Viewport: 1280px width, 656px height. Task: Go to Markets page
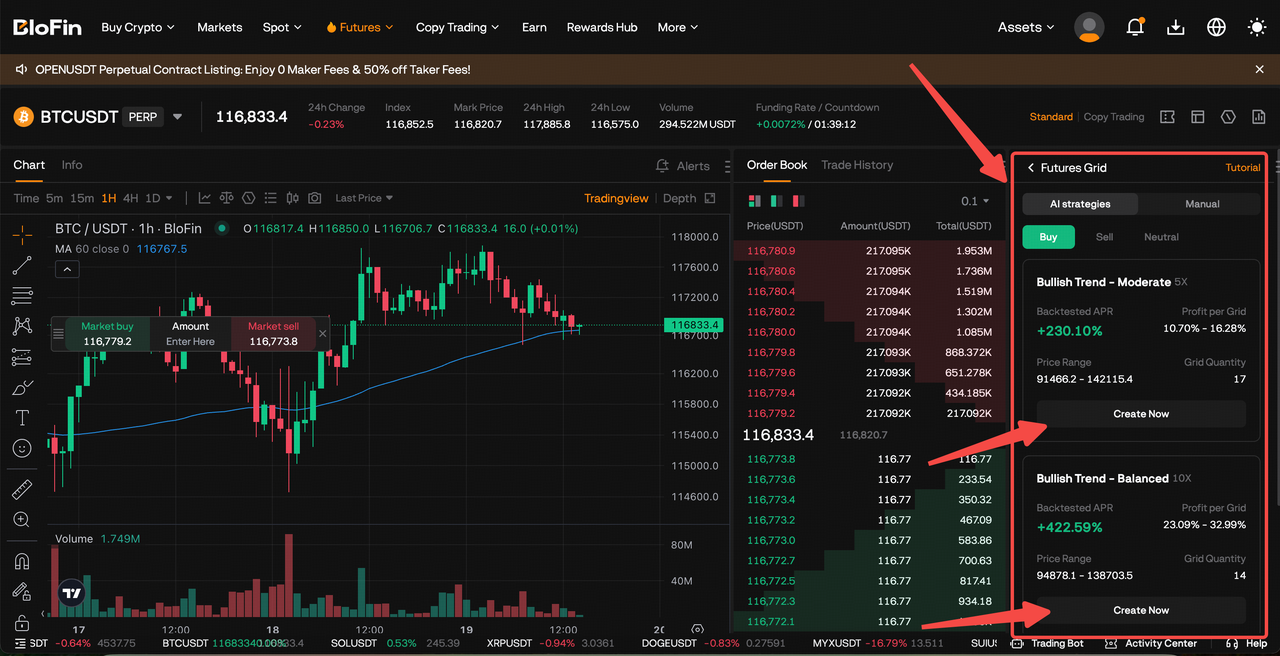[220, 27]
